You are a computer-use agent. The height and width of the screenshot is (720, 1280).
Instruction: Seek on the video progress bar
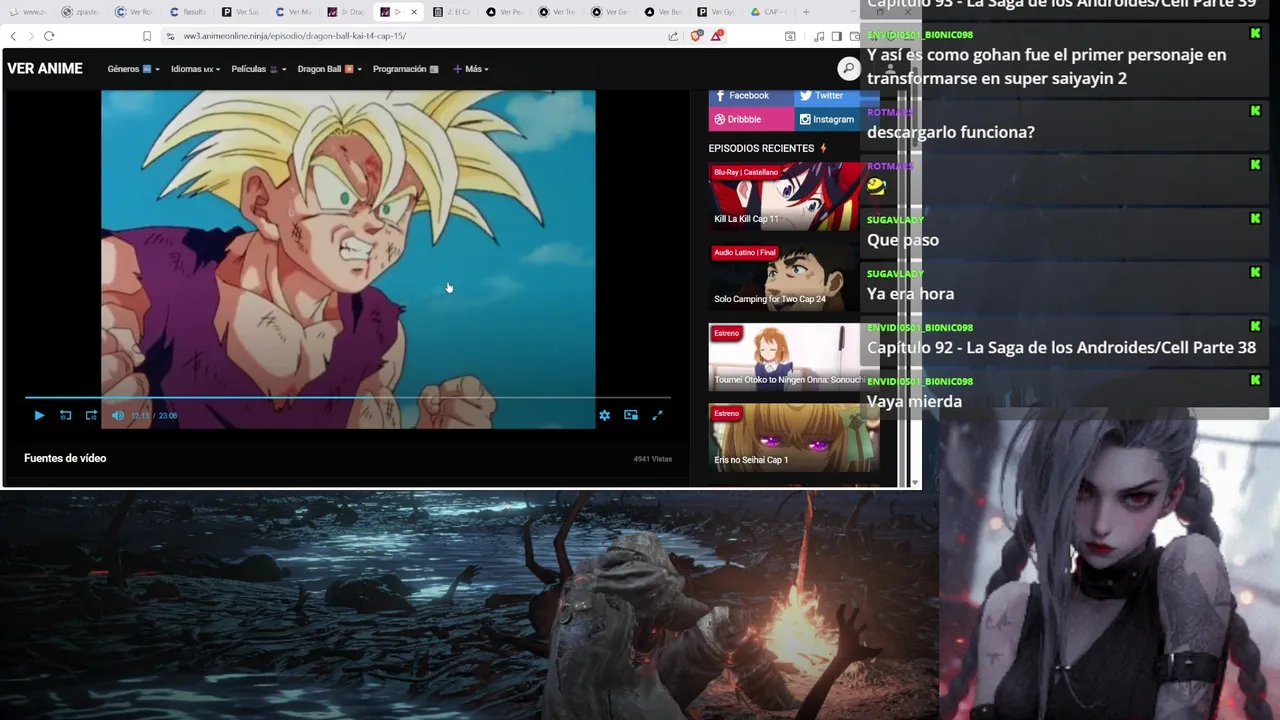[x=347, y=398]
